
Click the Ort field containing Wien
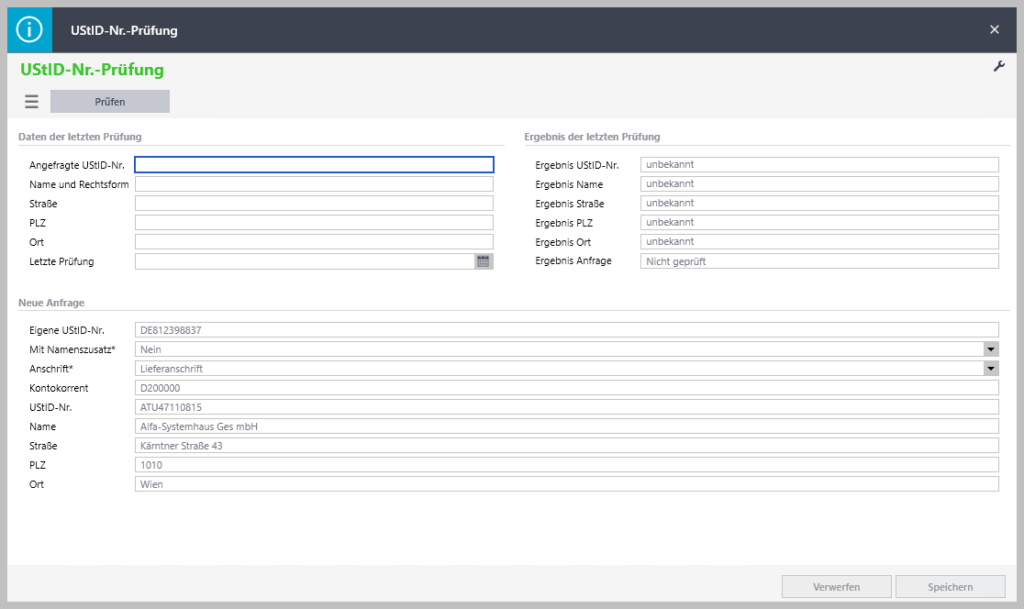click(x=566, y=484)
